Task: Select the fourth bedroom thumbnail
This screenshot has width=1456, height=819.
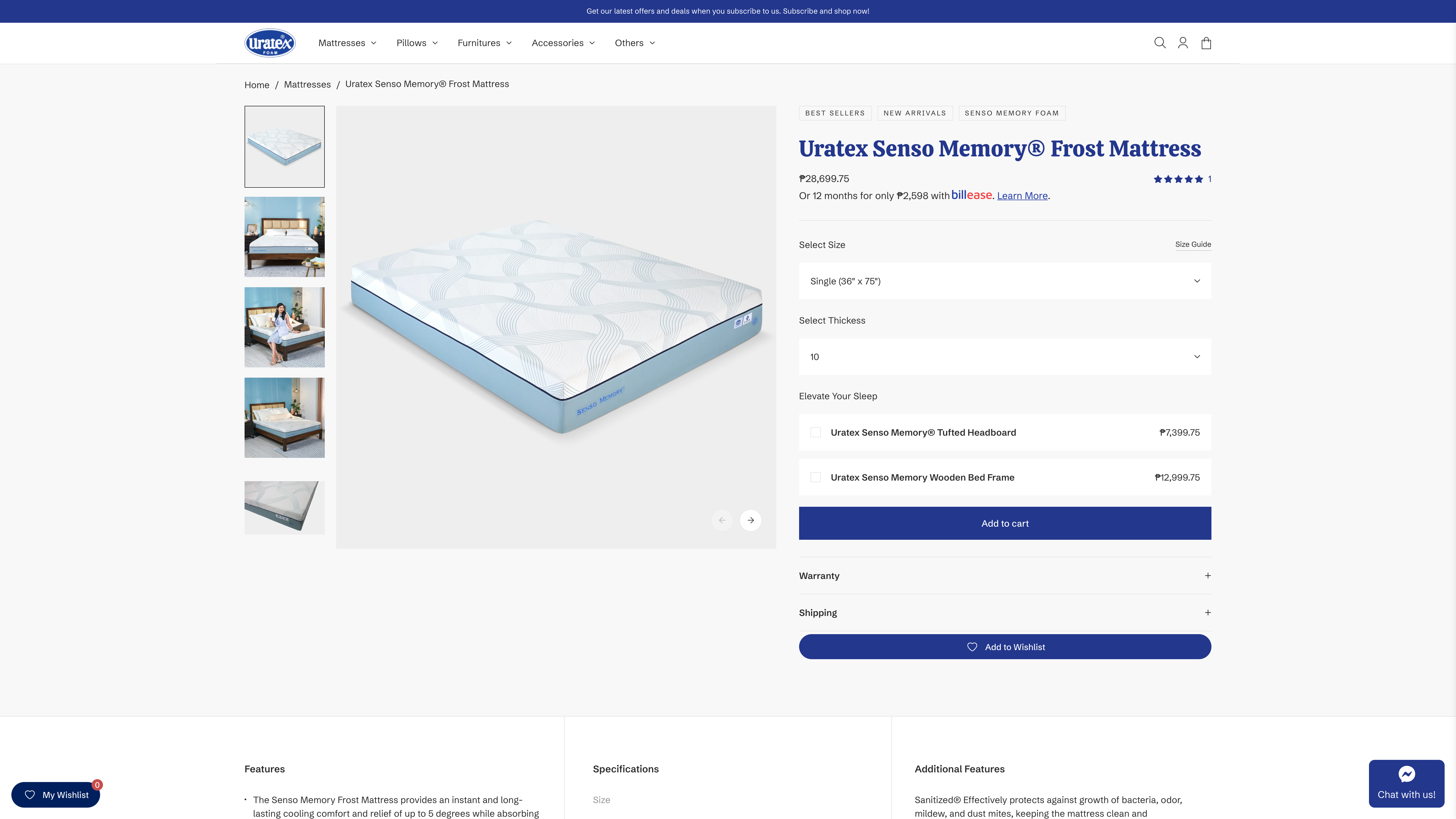Action: coord(284,418)
